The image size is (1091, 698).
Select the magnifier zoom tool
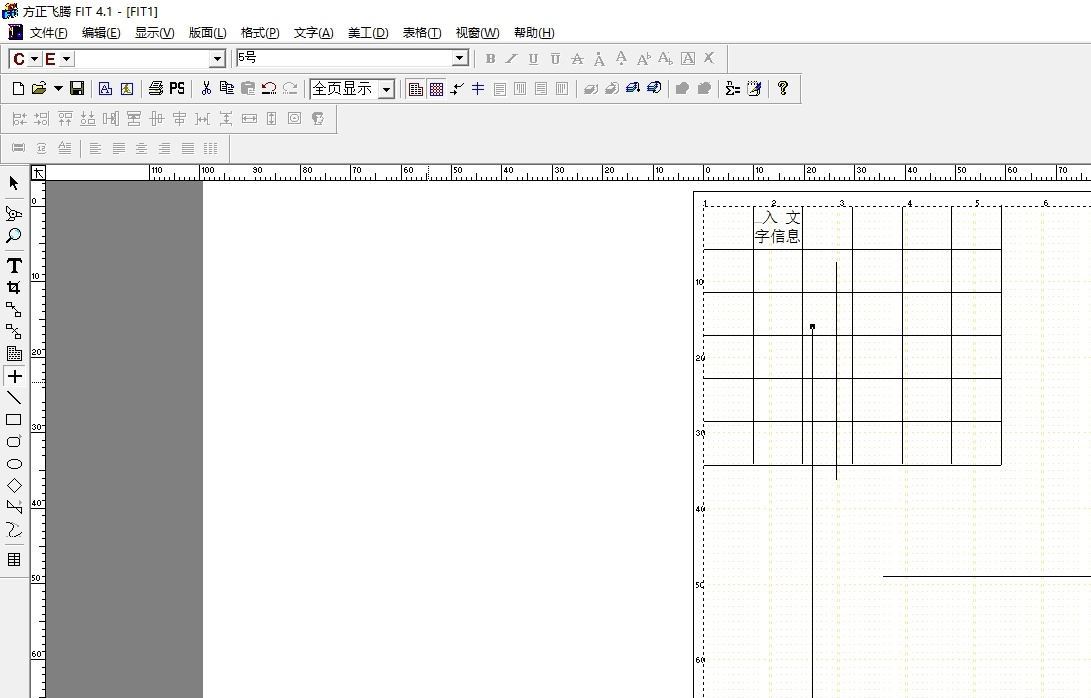click(14, 235)
